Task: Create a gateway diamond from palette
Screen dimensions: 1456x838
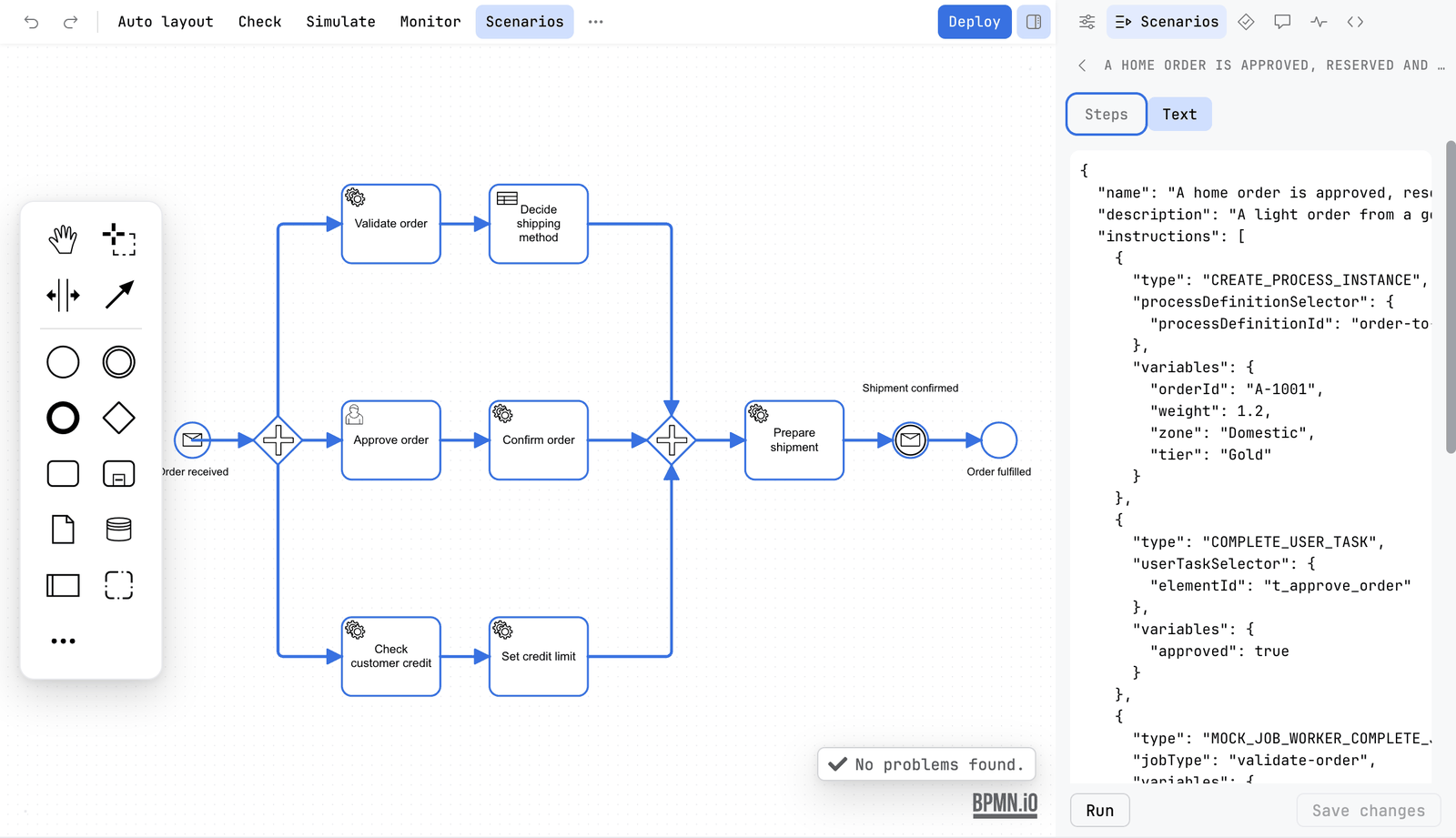Action: [119, 418]
